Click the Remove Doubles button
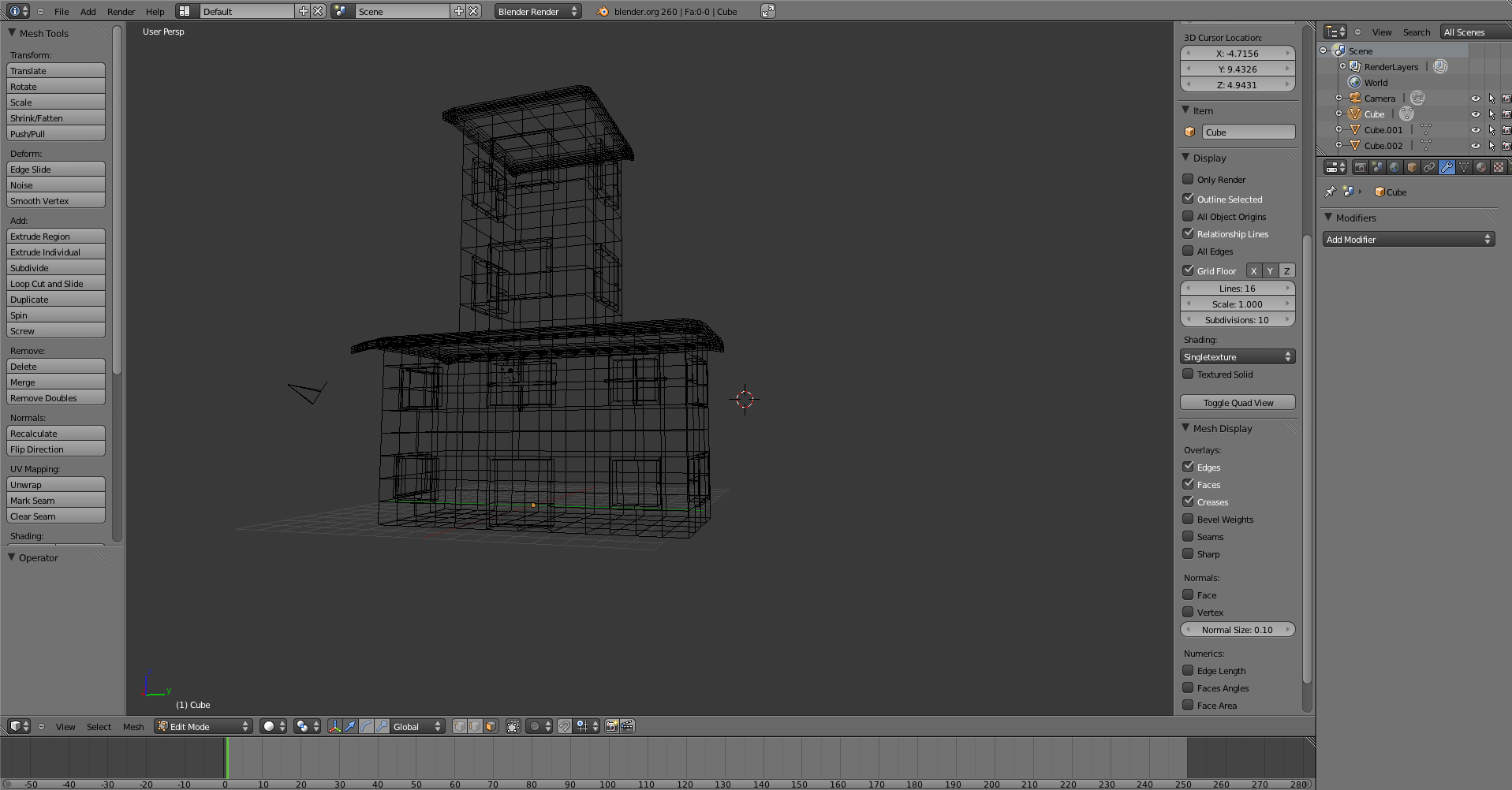This screenshot has height=790, width=1512. pos(56,397)
